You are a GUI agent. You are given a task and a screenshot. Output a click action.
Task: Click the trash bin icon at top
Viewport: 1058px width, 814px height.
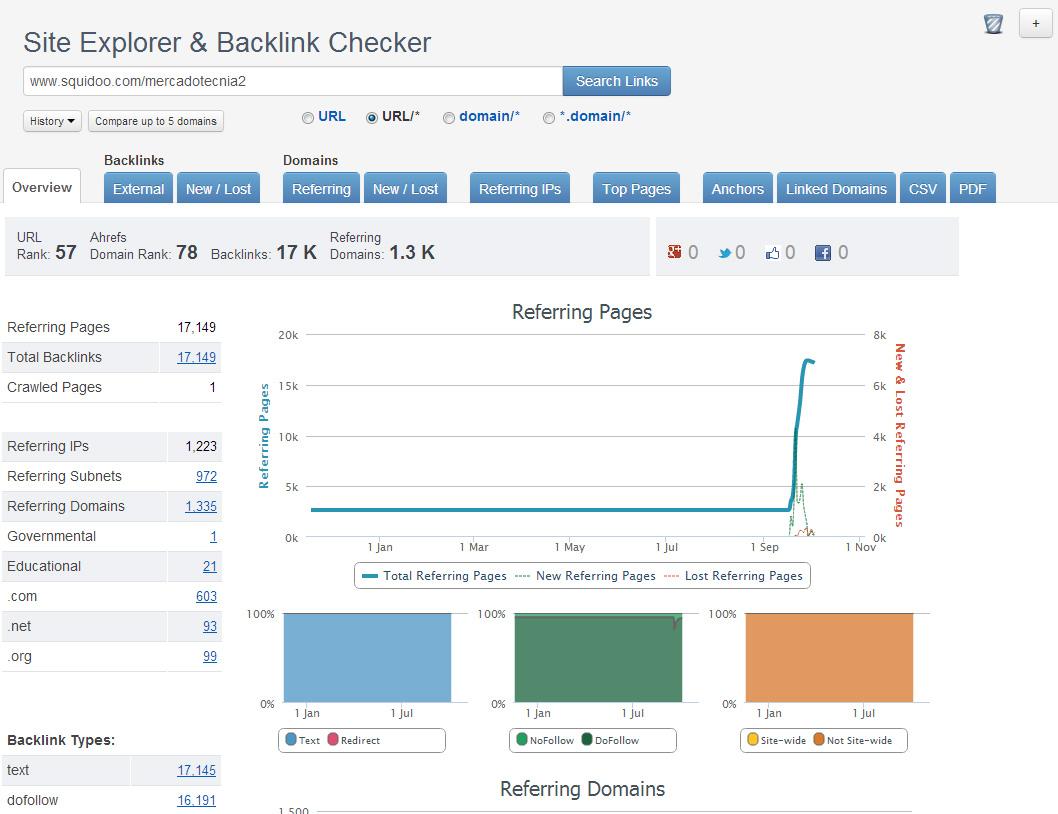pos(993,24)
